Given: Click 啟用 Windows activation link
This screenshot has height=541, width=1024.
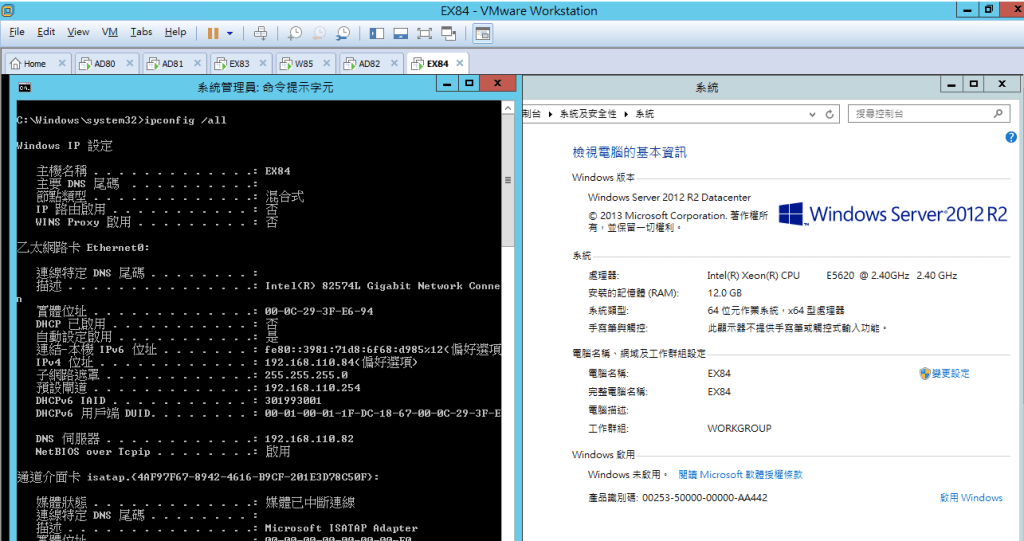Looking at the screenshot, I should click(x=970, y=497).
